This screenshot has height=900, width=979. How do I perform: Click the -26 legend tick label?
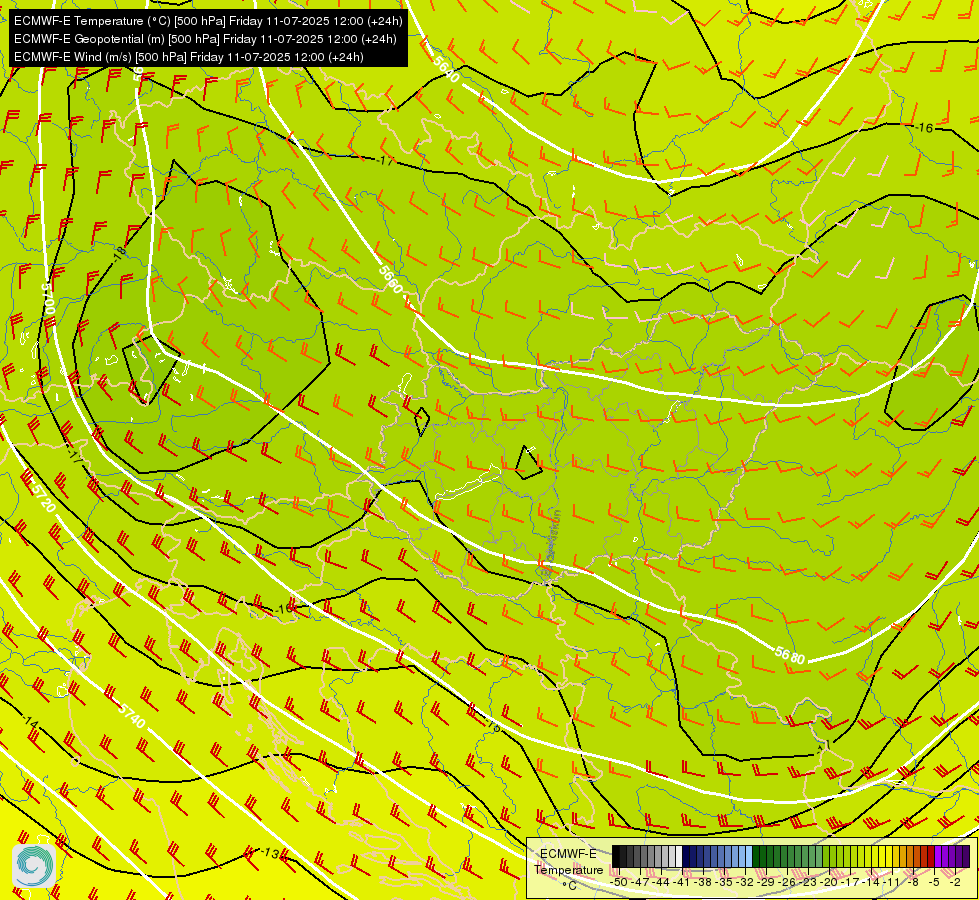coord(787,882)
